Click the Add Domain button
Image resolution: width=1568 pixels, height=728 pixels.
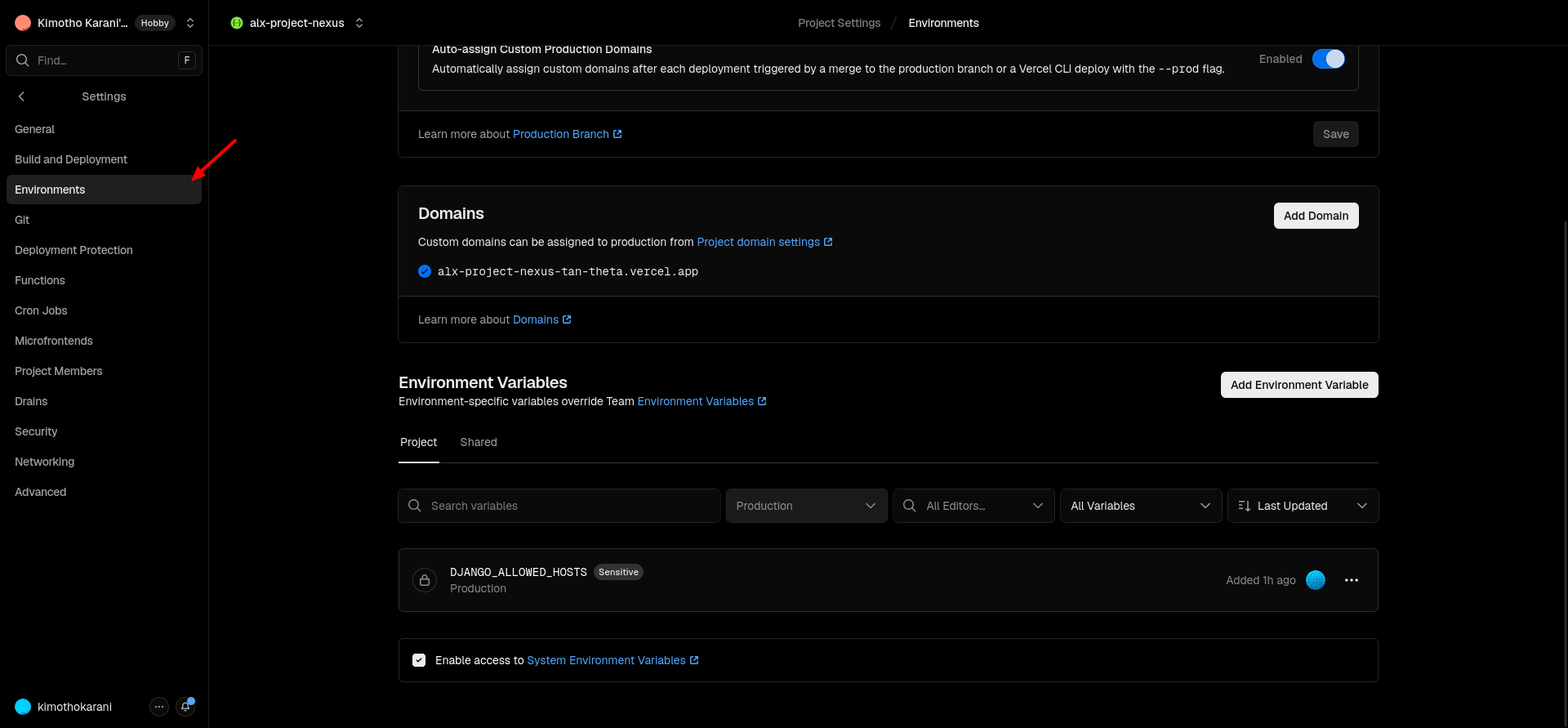click(1316, 216)
